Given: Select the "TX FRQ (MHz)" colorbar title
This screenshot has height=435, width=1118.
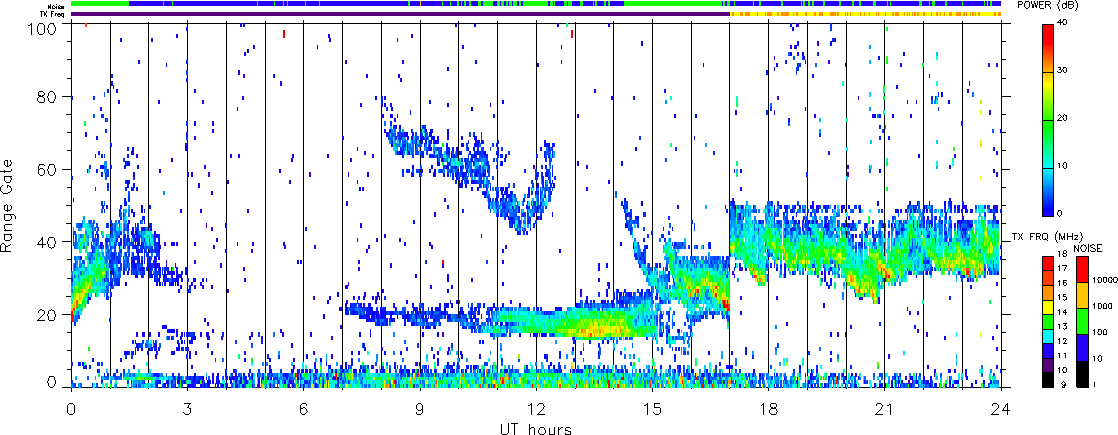Looking at the screenshot, I should pyautogui.click(x=1047, y=237).
